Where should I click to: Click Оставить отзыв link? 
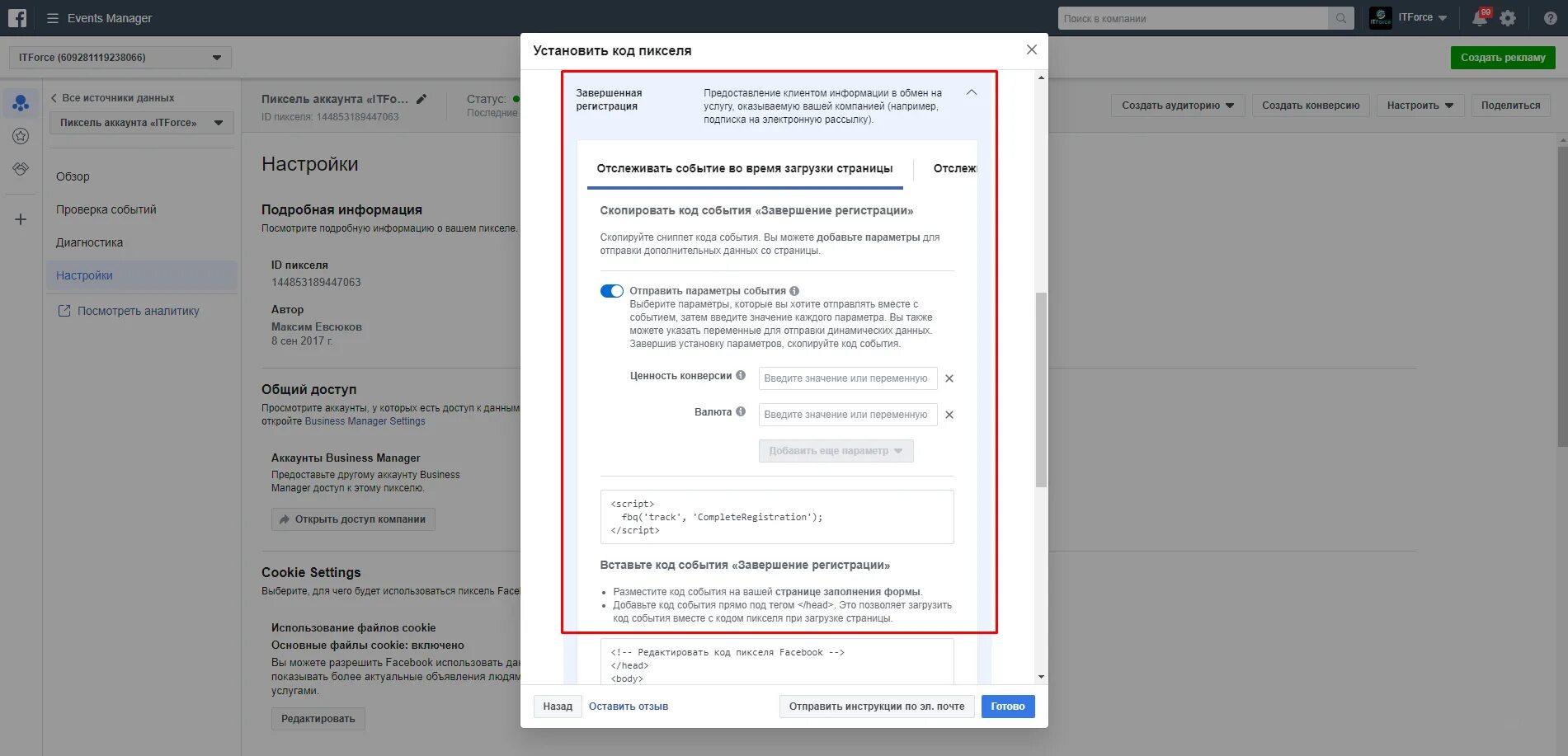coord(629,707)
